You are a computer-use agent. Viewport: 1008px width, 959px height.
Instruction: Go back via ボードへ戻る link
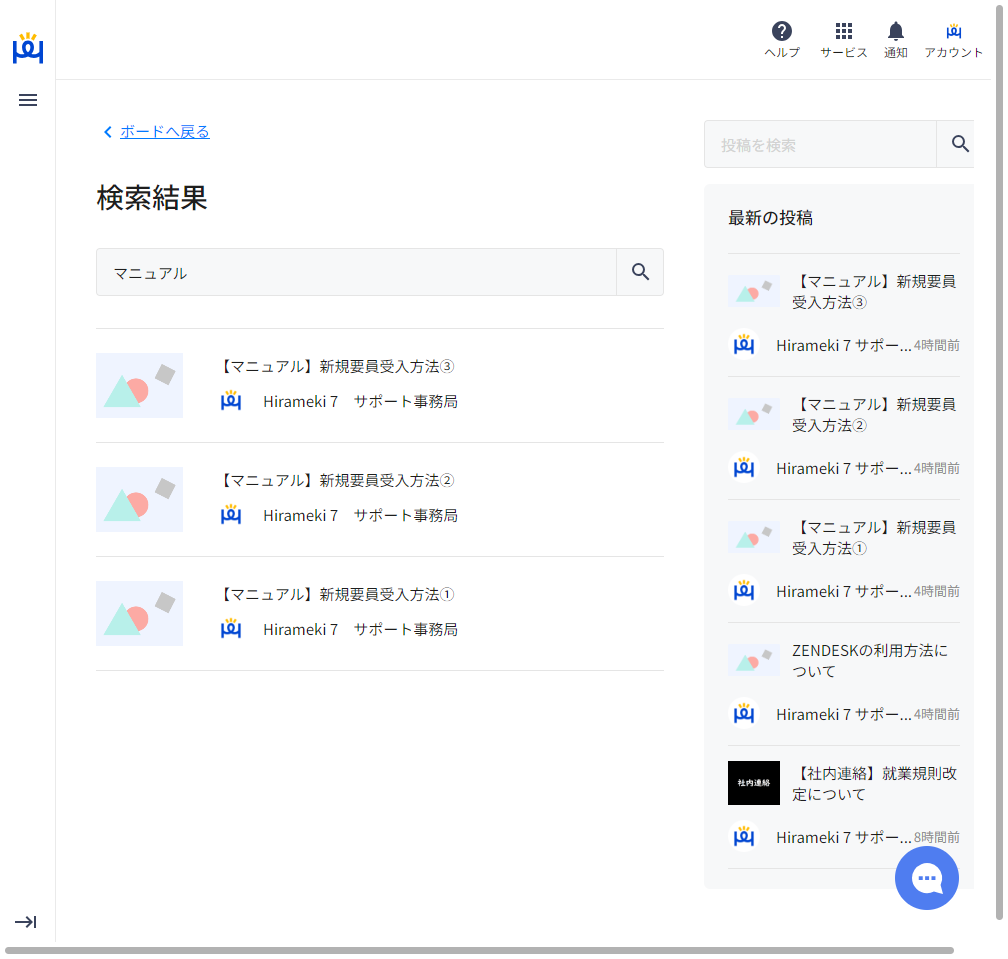(x=164, y=132)
